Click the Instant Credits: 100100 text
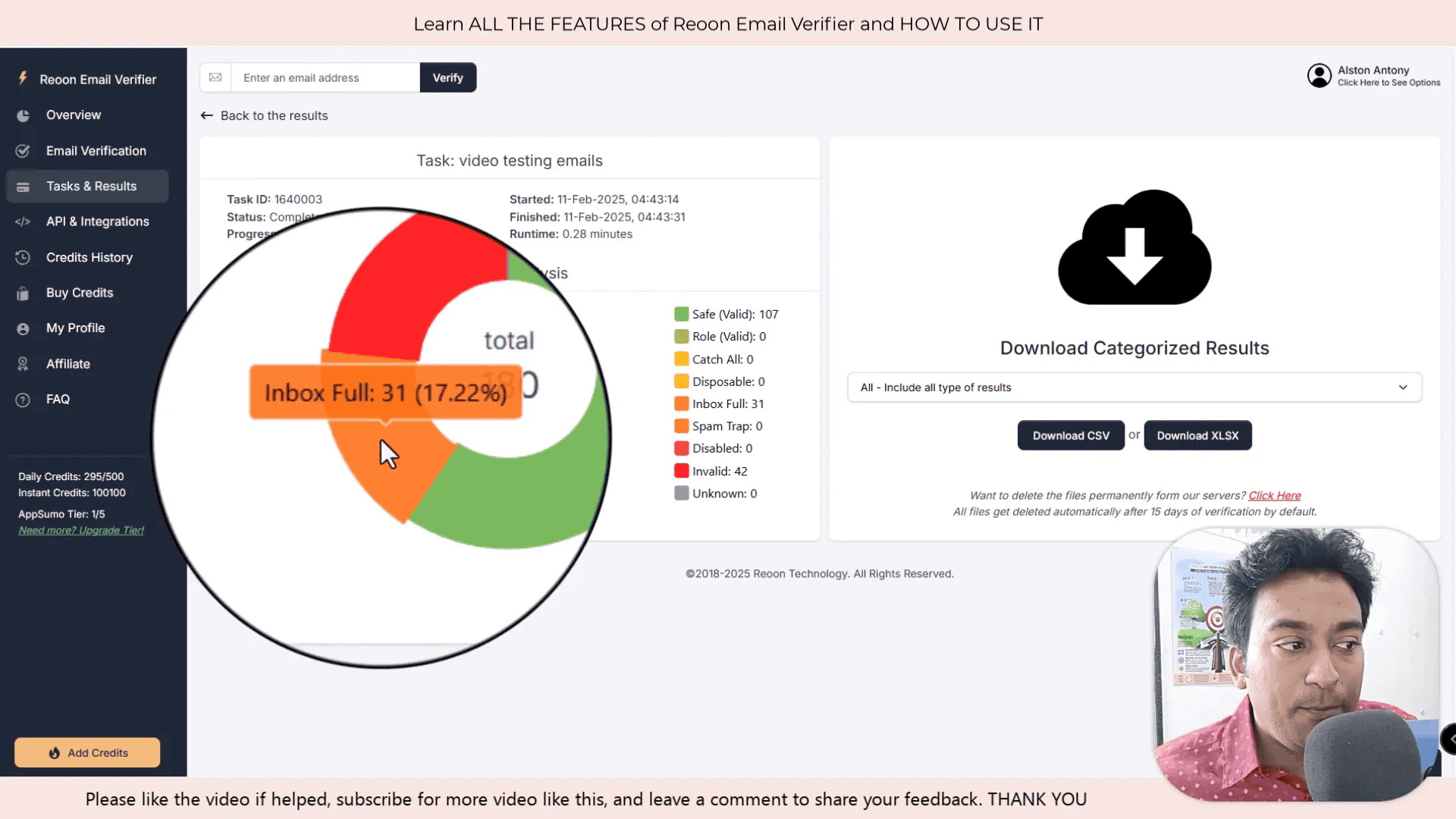1456x819 pixels. click(x=72, y=492)
